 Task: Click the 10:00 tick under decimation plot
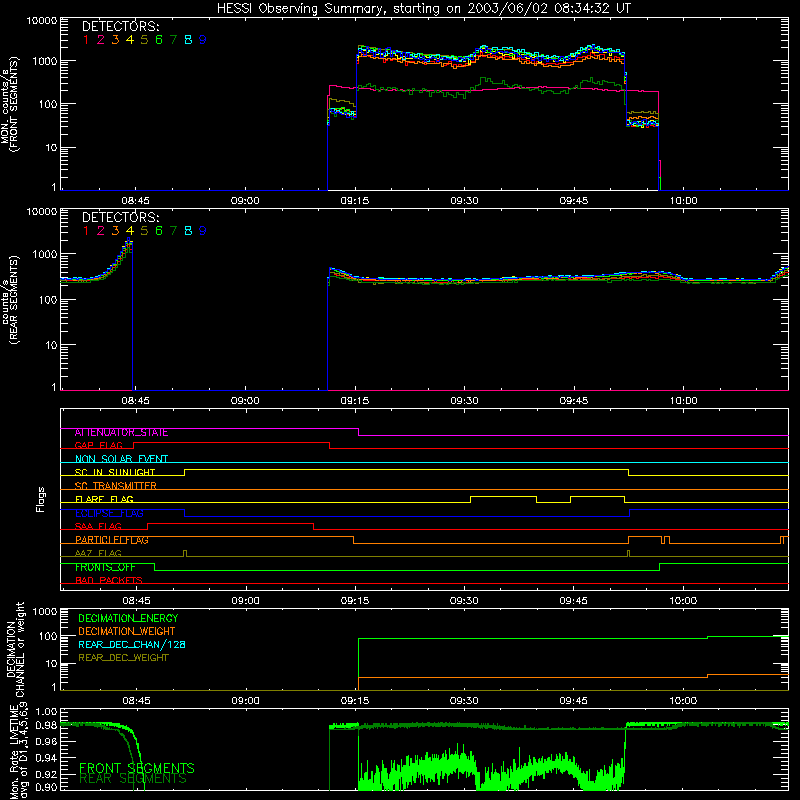tap(683, 701)
